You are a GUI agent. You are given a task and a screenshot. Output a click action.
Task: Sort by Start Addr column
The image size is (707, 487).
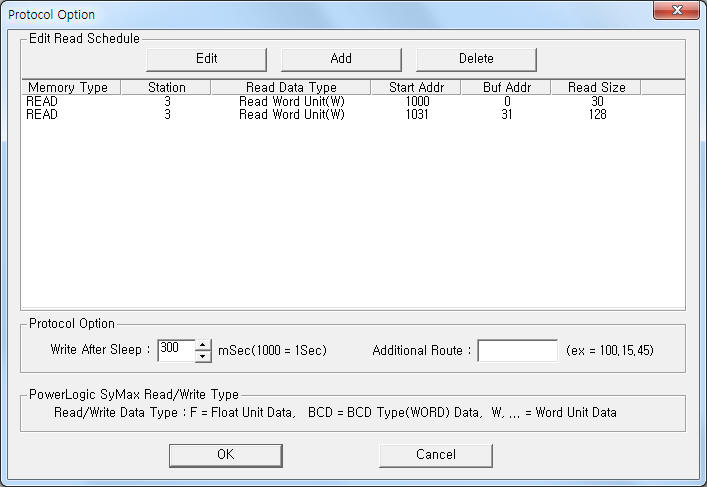[x=415, y=88]
